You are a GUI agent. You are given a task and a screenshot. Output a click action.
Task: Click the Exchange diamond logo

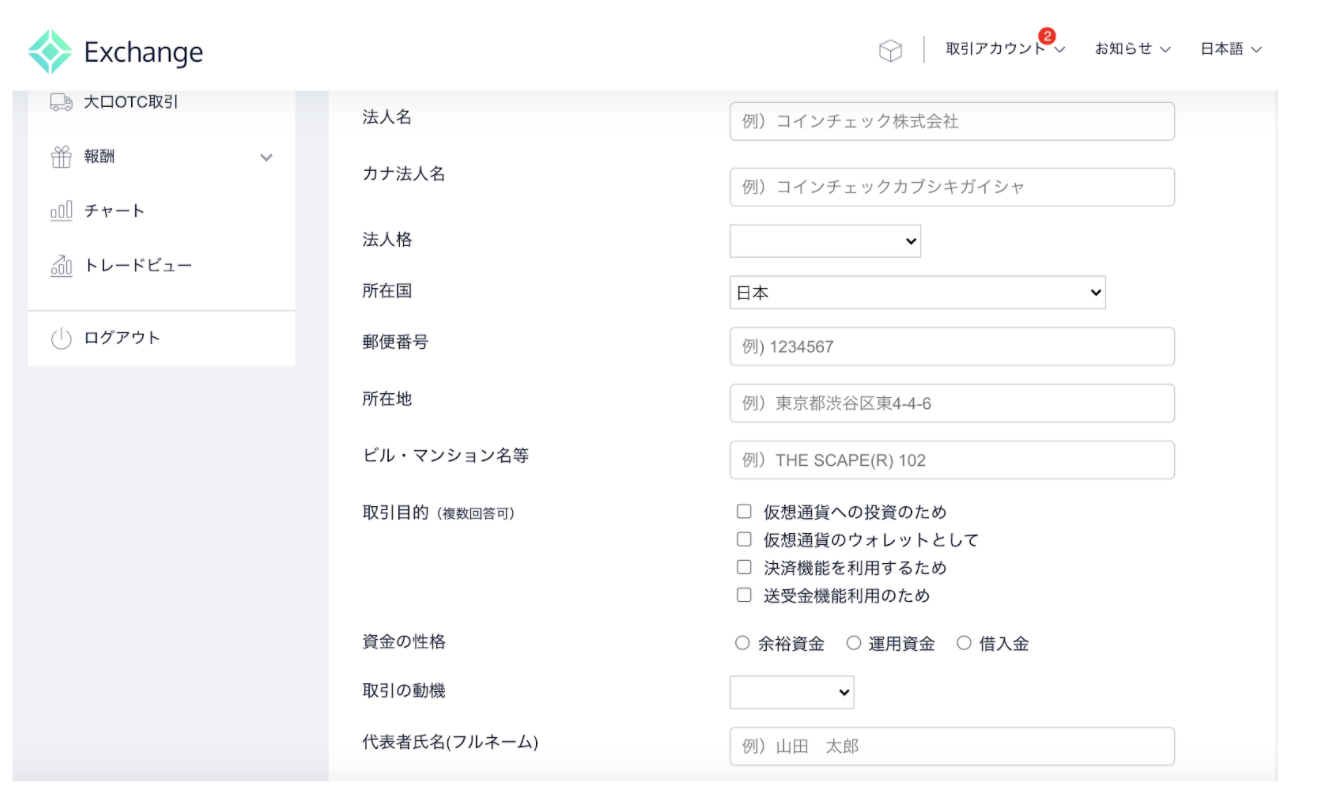[x=50, y=52]
